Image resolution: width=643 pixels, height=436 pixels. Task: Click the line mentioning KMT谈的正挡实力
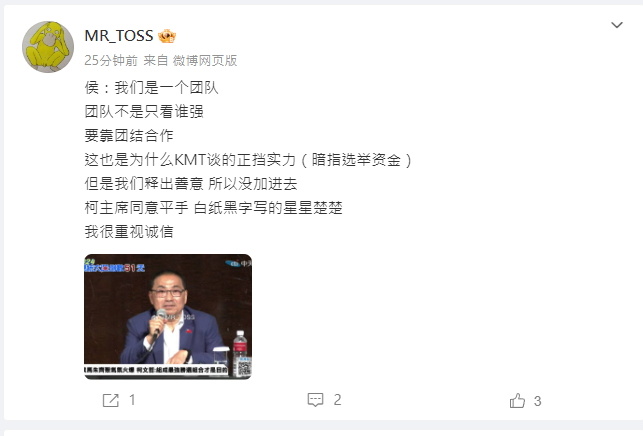point(248,160)
